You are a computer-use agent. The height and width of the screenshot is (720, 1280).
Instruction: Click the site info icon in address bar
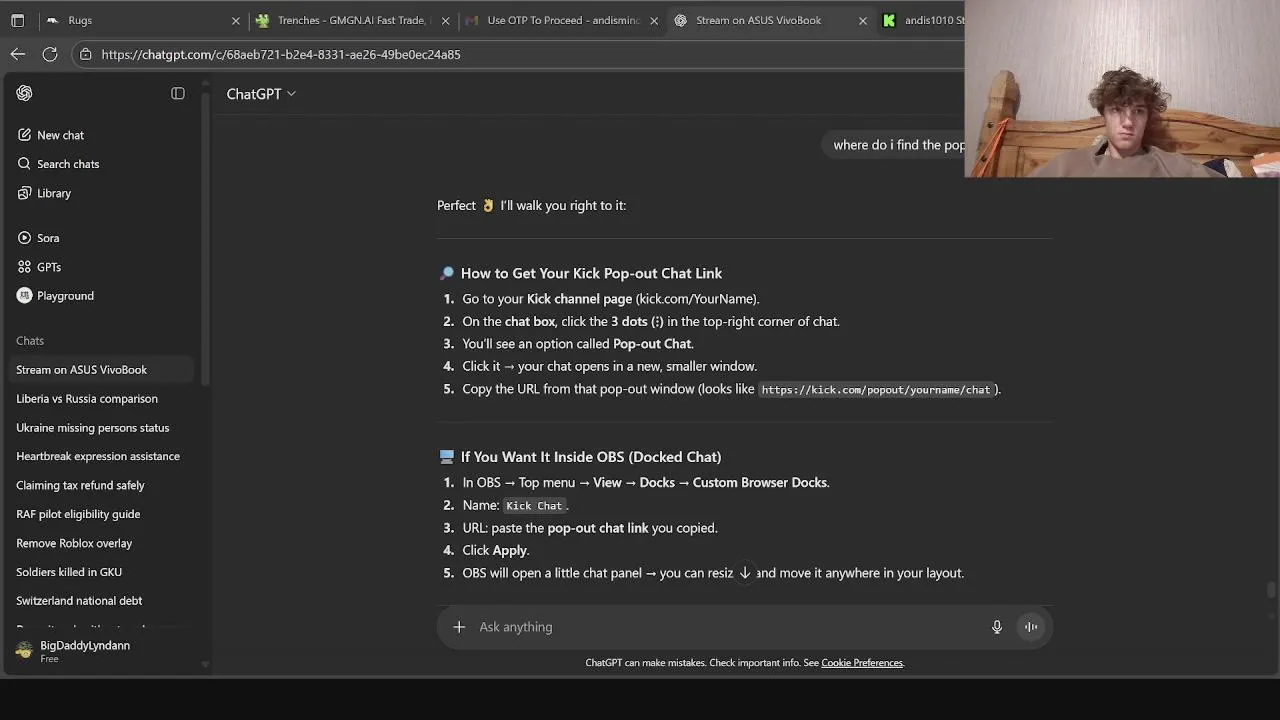pyautogui.click(x=86, y=54)
